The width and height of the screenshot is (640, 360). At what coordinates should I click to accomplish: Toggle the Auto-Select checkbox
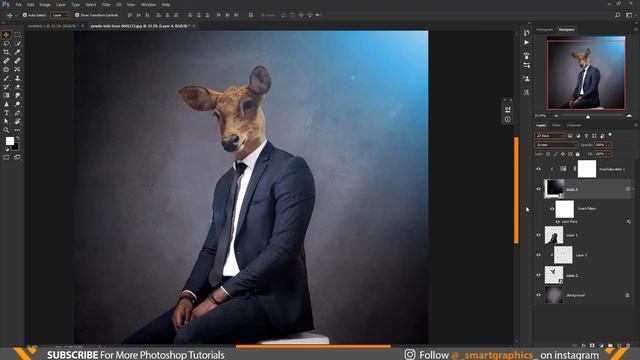click(x=24, y=15)
